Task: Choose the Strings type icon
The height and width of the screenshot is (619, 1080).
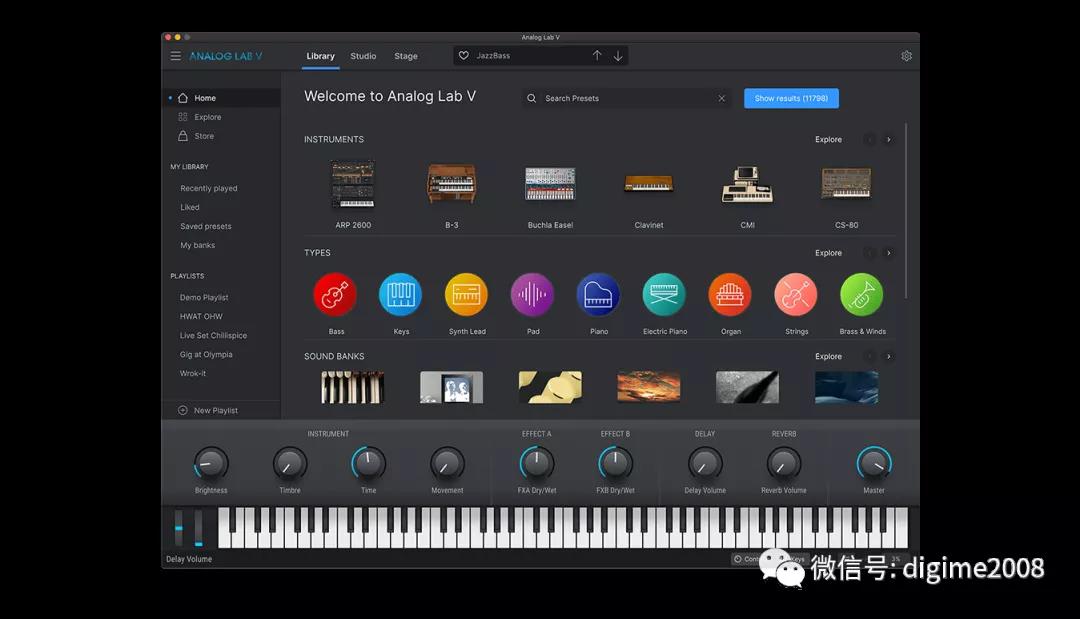Action: (796, 295)
